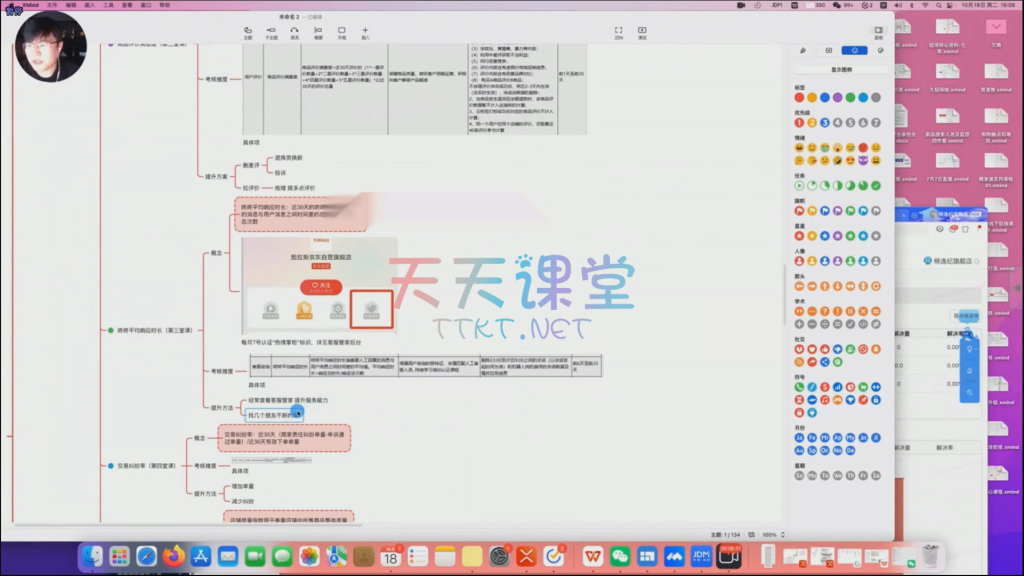The image size is (1024, 576).
Task: Start Pitch (演说) presentation mode
Action: [x=642, y=31]
